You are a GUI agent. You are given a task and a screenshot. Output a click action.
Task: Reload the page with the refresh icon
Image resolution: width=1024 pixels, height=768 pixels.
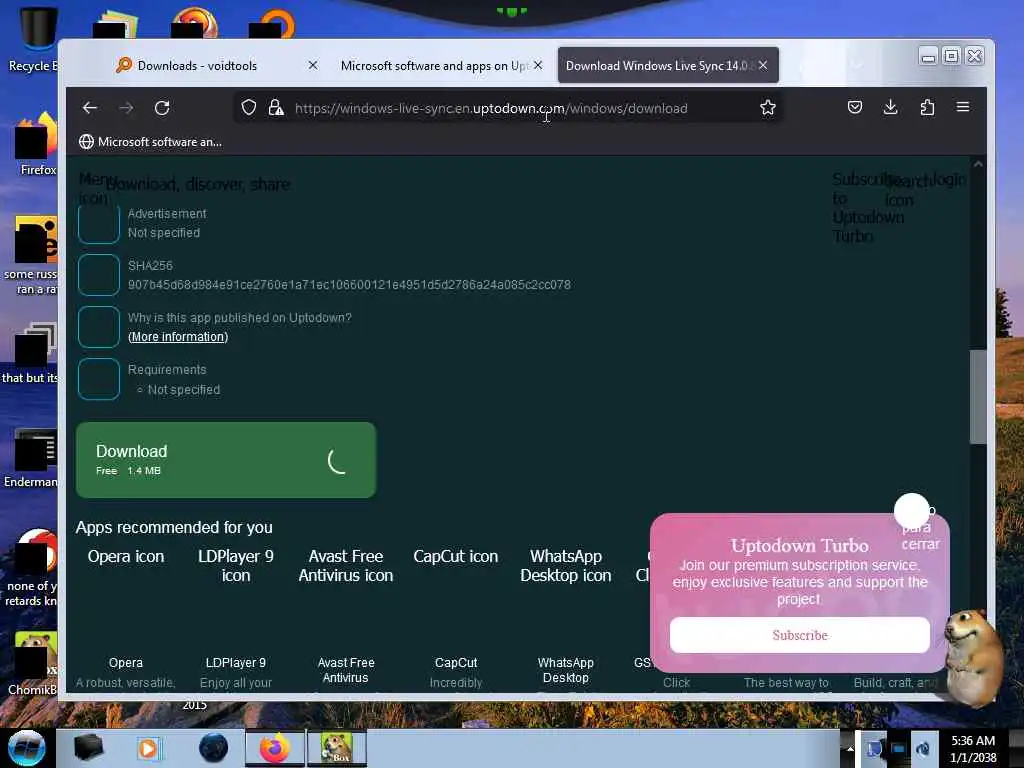pyautogui.click(x=162, y=108)
